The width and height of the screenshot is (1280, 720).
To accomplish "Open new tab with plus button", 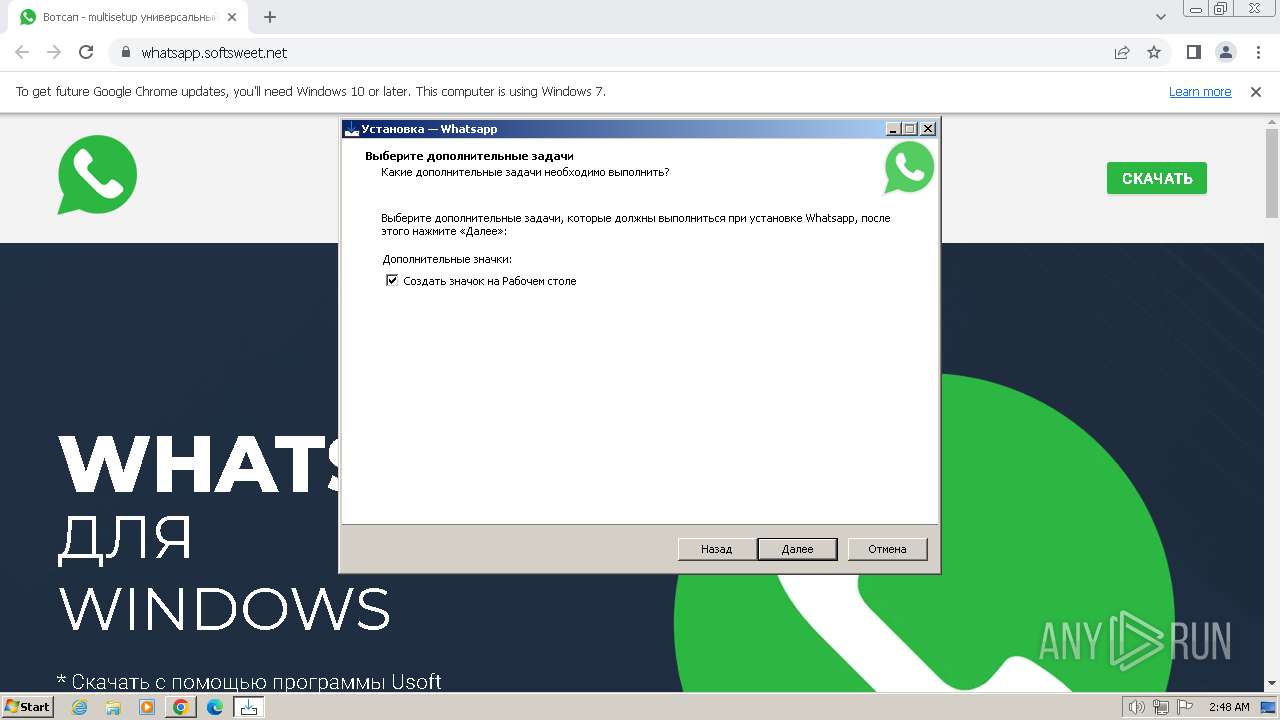I will [x=270, y=17].
